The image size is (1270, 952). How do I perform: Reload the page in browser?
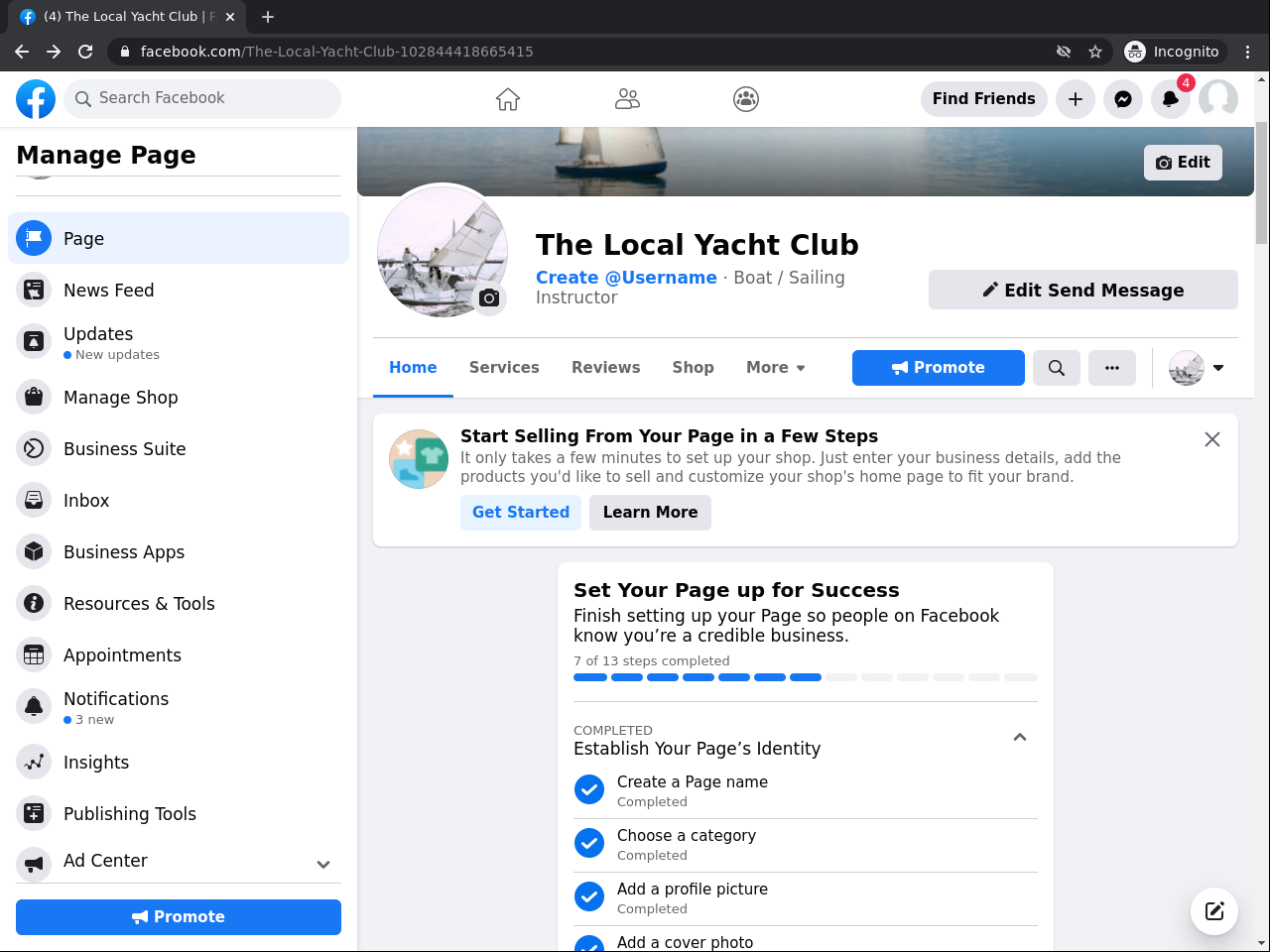(x=85, y=52)
